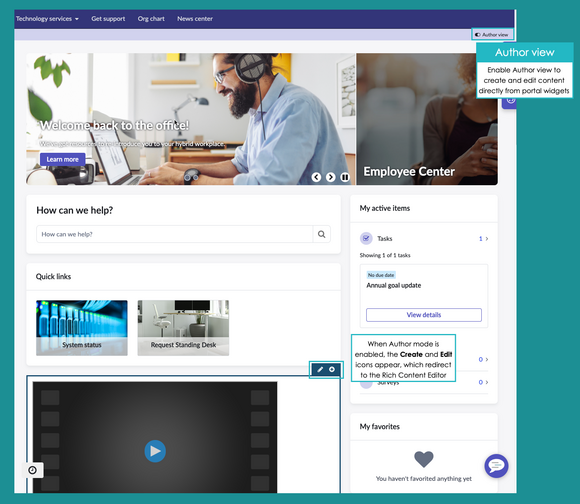Open the chat bubble widget
Screen dimensions: 580x504
pos(496,466)
